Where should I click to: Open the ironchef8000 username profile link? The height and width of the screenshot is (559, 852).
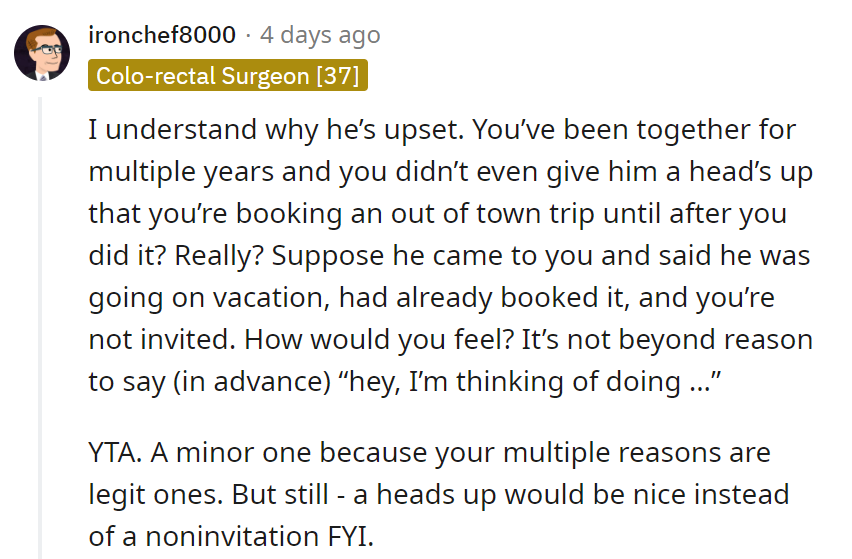tap(162, 35)
